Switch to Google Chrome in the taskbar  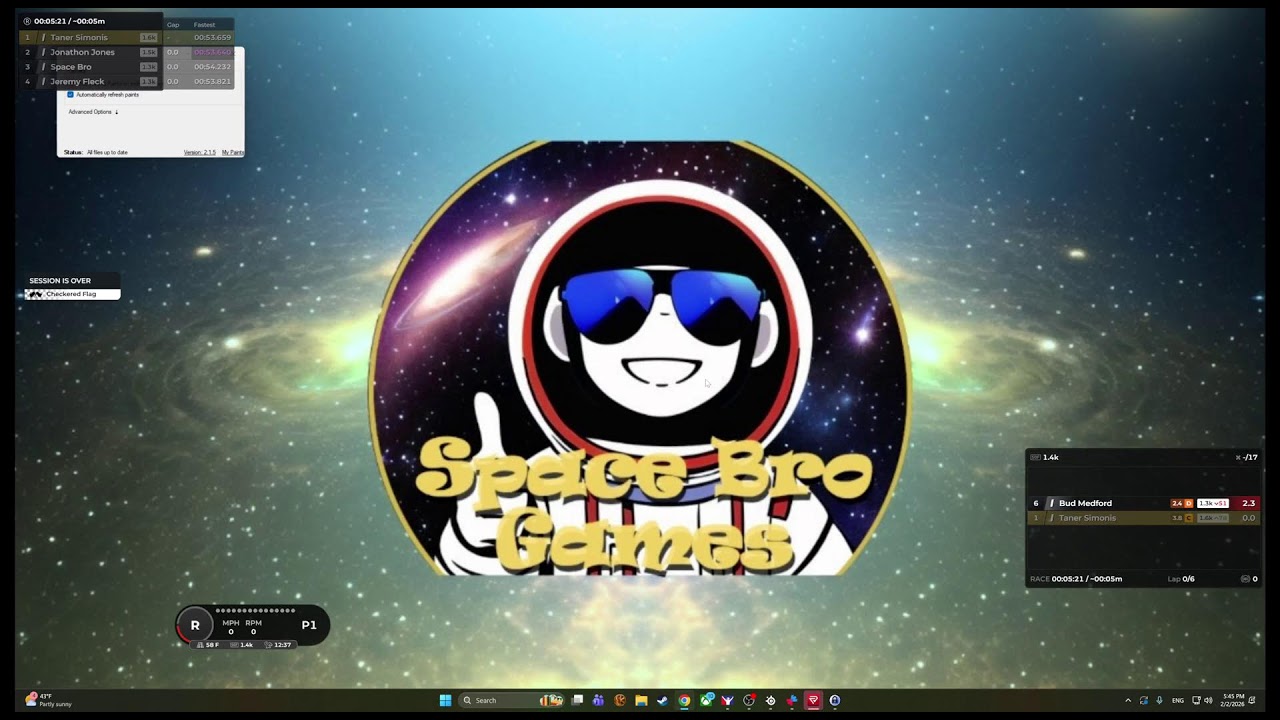coord(684,700)
